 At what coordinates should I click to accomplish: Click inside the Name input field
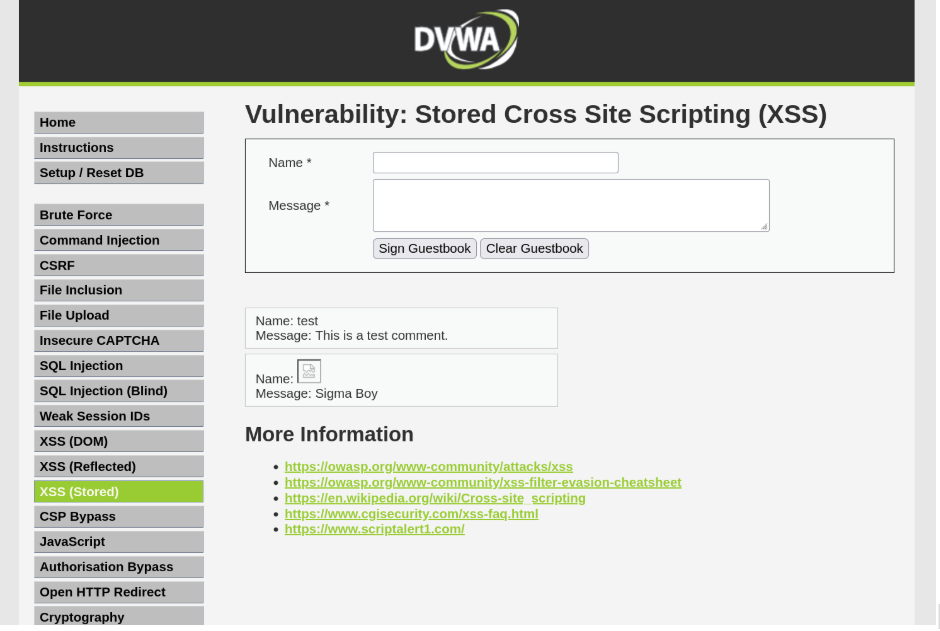coord(495,163)
